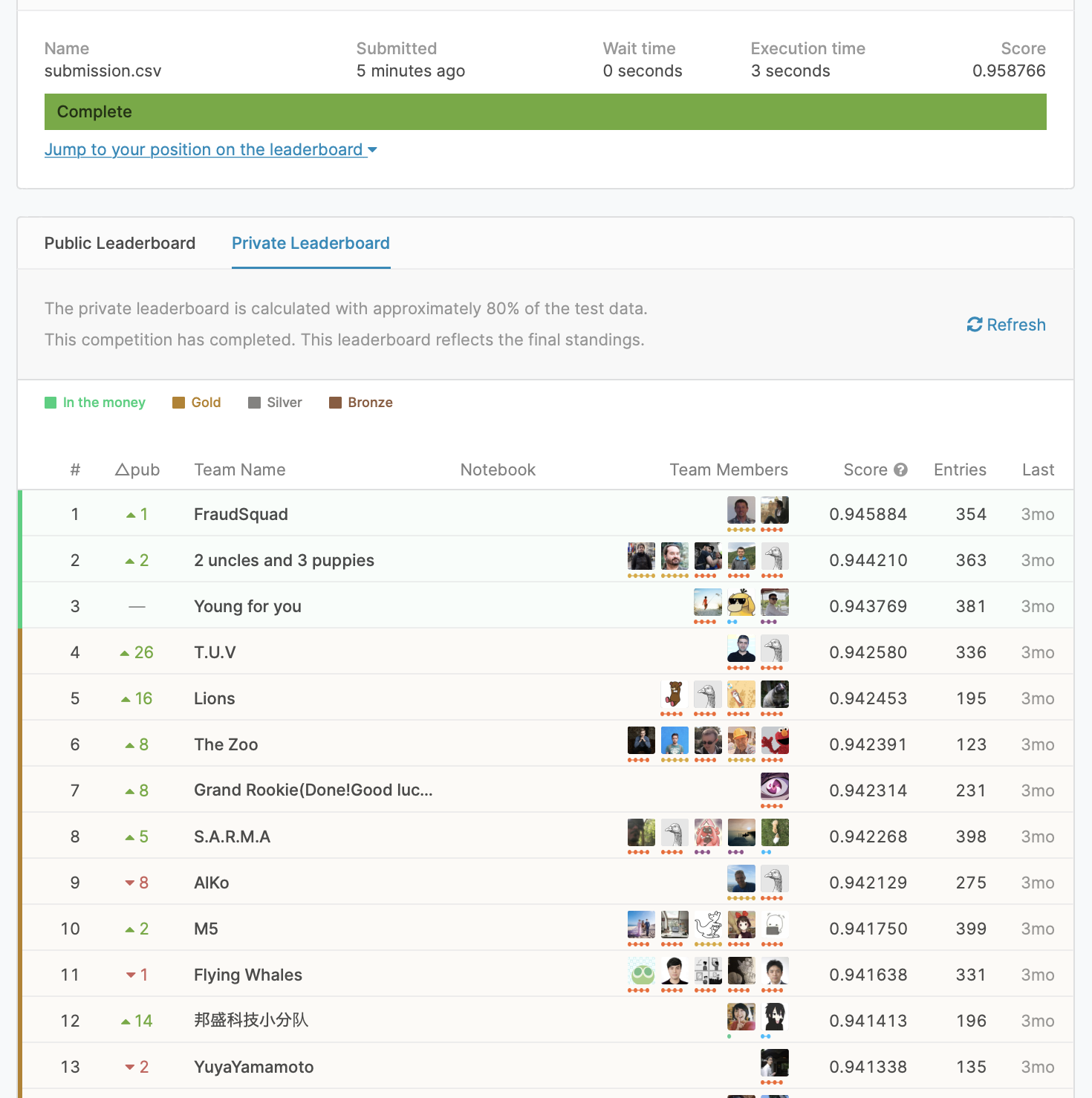This screenshot has width=1092, height=1098.
Task: Click the red rank-drop arrow beside AlKo
Action: [x=128, y=883]
